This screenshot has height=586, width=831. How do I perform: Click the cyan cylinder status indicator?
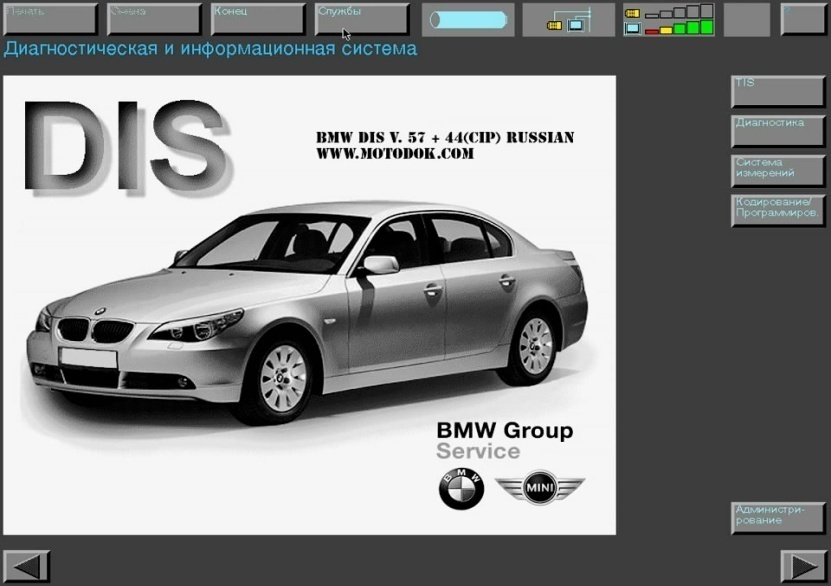468,20
